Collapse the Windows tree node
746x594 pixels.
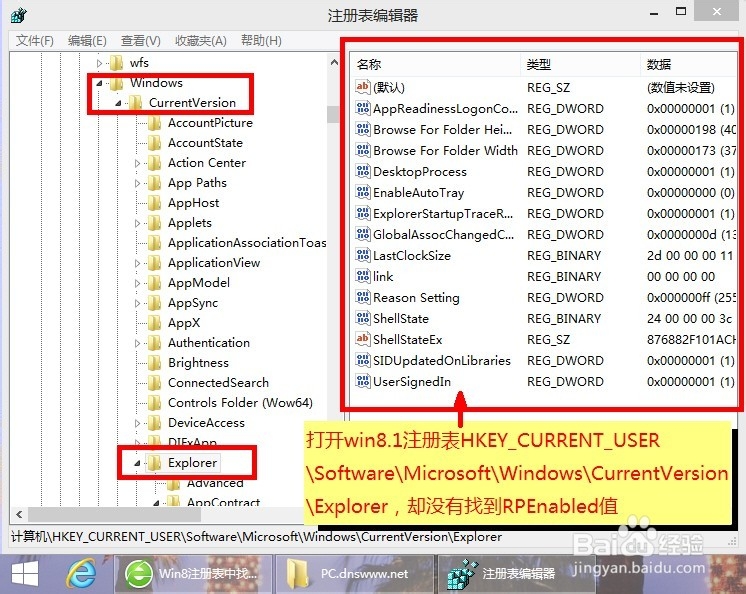99,83
